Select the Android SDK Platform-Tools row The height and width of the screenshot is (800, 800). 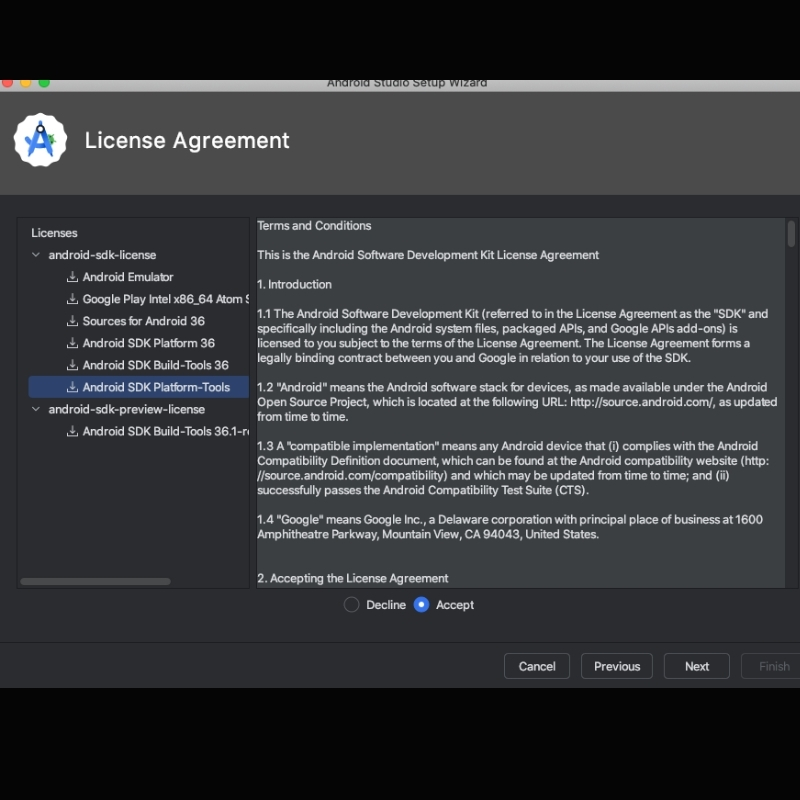[139, 387]
